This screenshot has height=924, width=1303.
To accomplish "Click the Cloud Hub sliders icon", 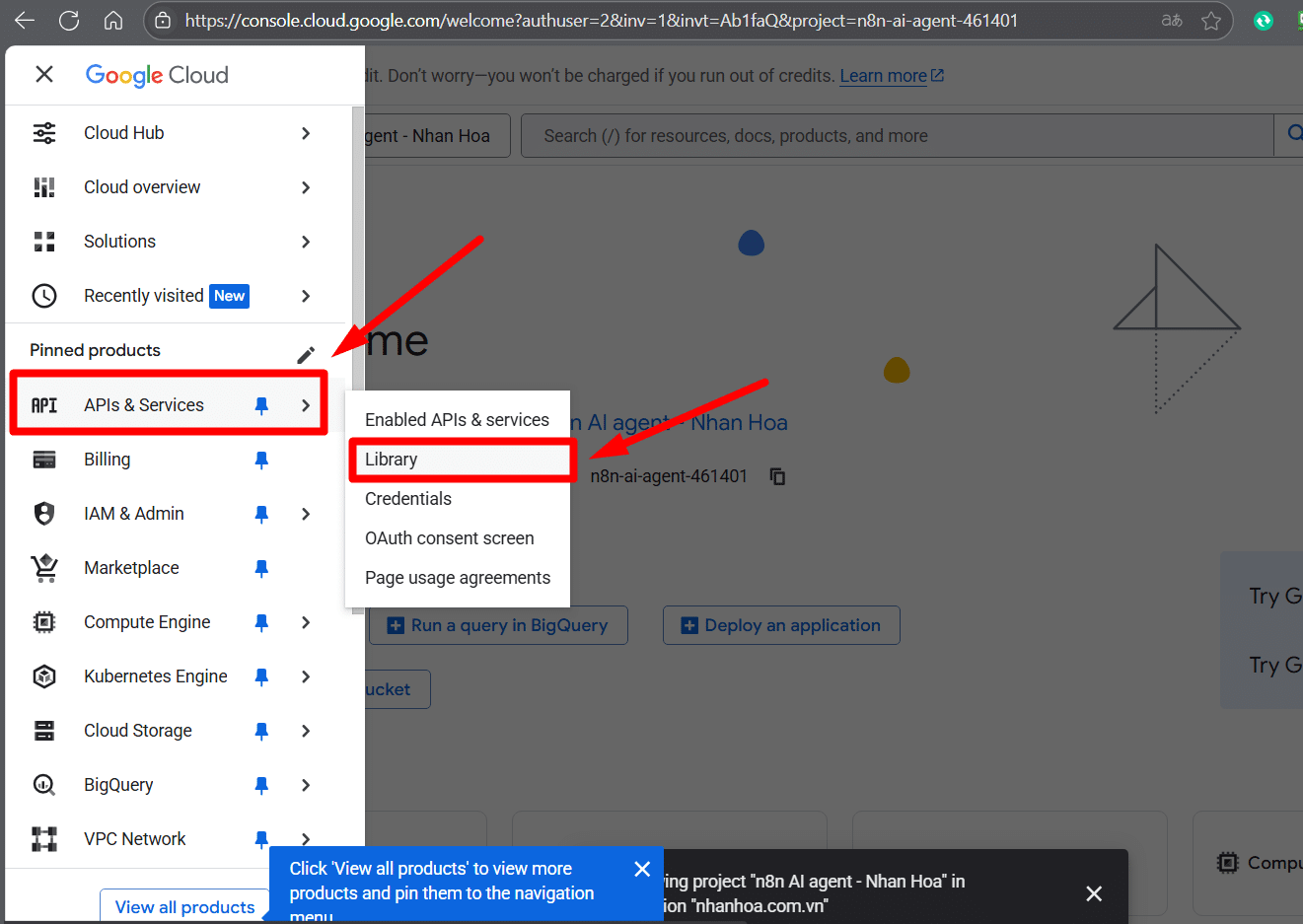I will point(44,133).
